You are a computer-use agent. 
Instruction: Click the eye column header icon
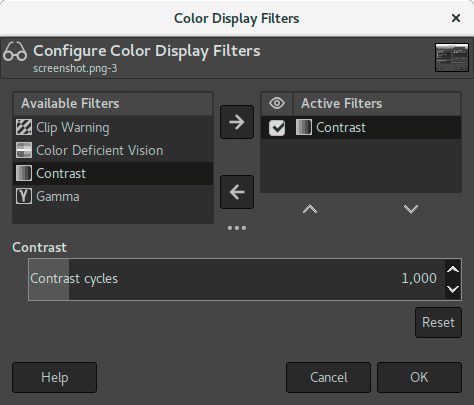(x=277, y=103)
